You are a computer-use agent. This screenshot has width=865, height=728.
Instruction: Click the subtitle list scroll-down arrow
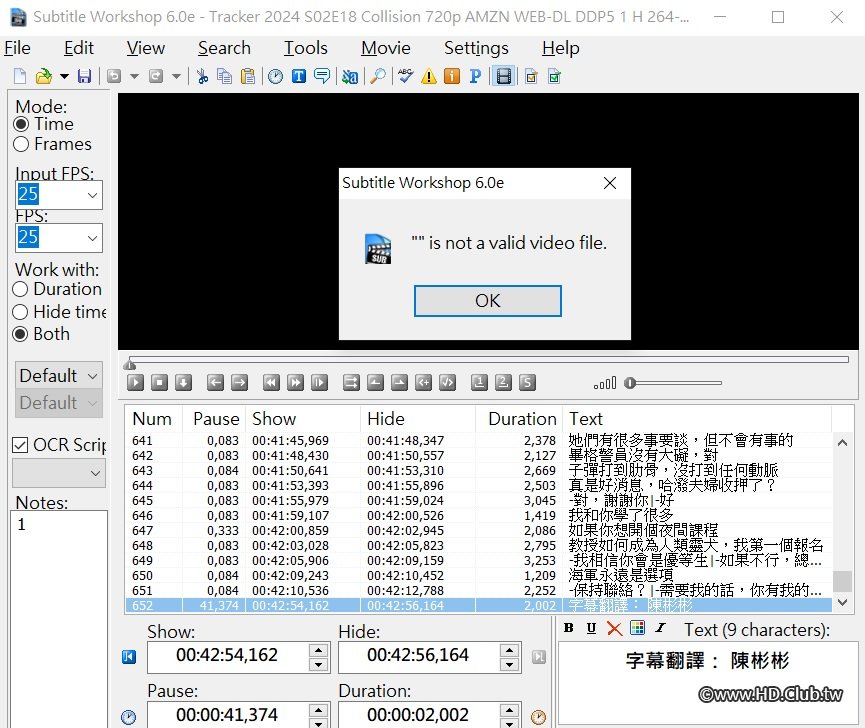coord(842,602)
